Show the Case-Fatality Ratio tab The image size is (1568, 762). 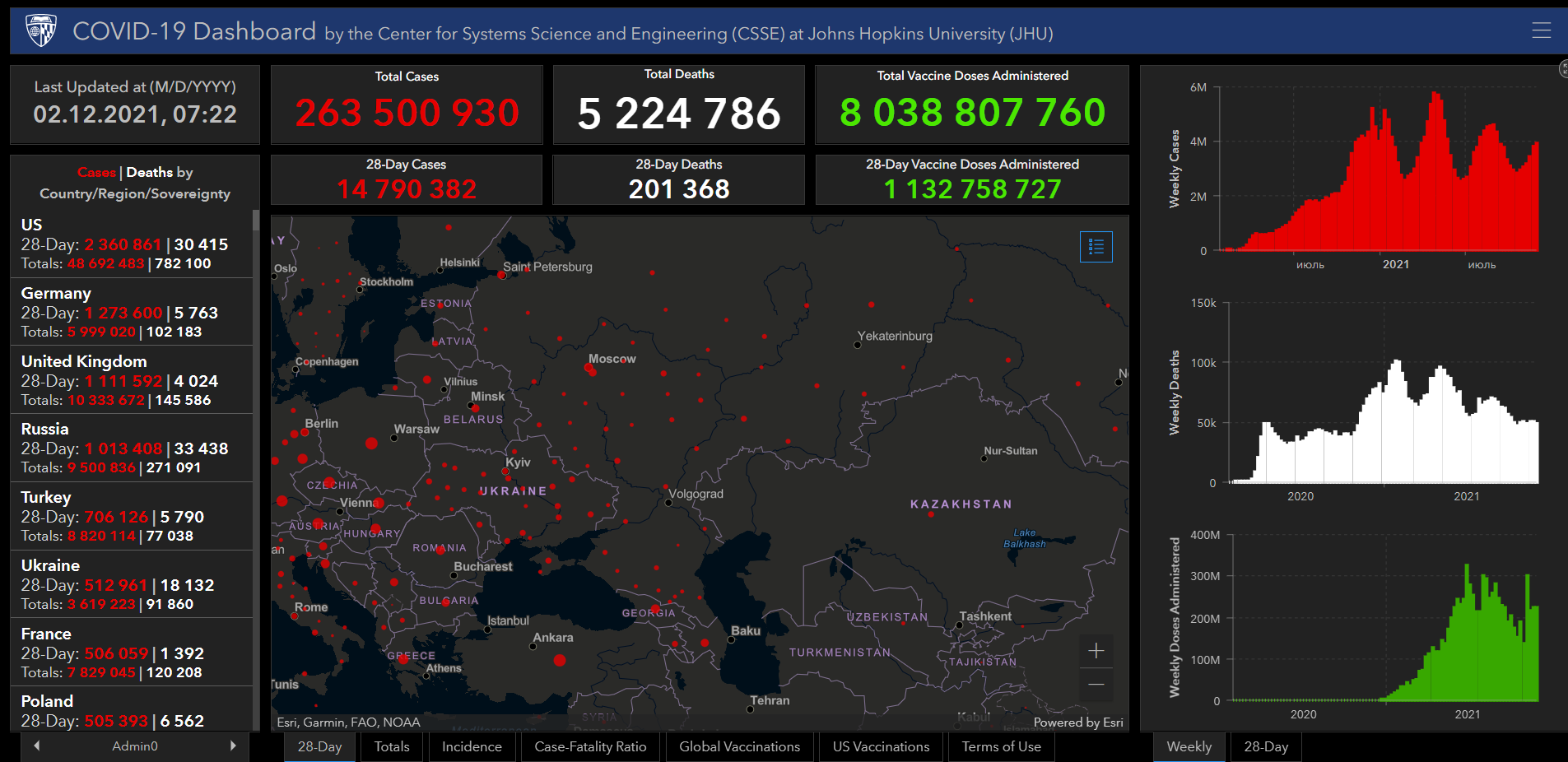click(x=590, y=746)
